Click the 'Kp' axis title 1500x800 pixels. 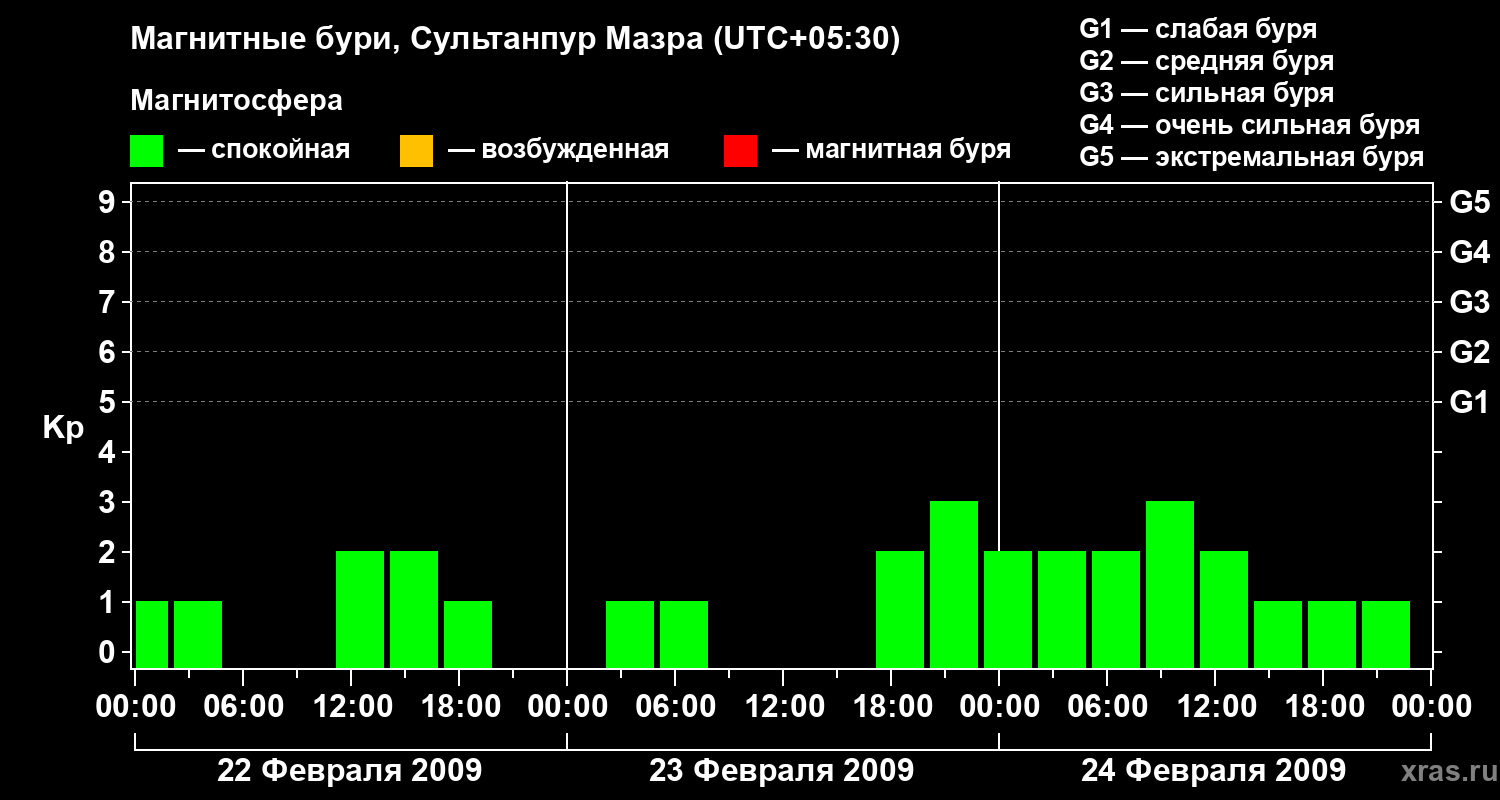63,428
